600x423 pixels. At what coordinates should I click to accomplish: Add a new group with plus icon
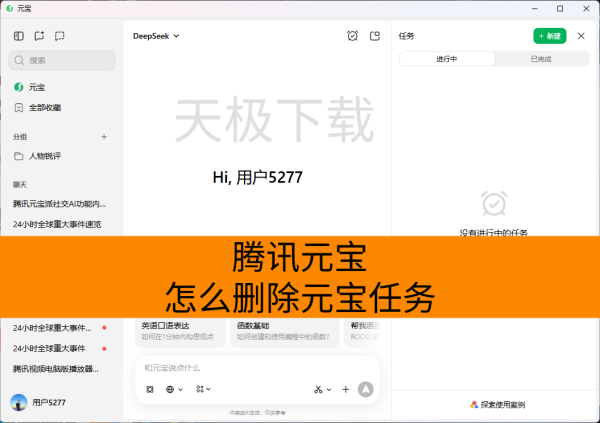[x=104, y=136]
